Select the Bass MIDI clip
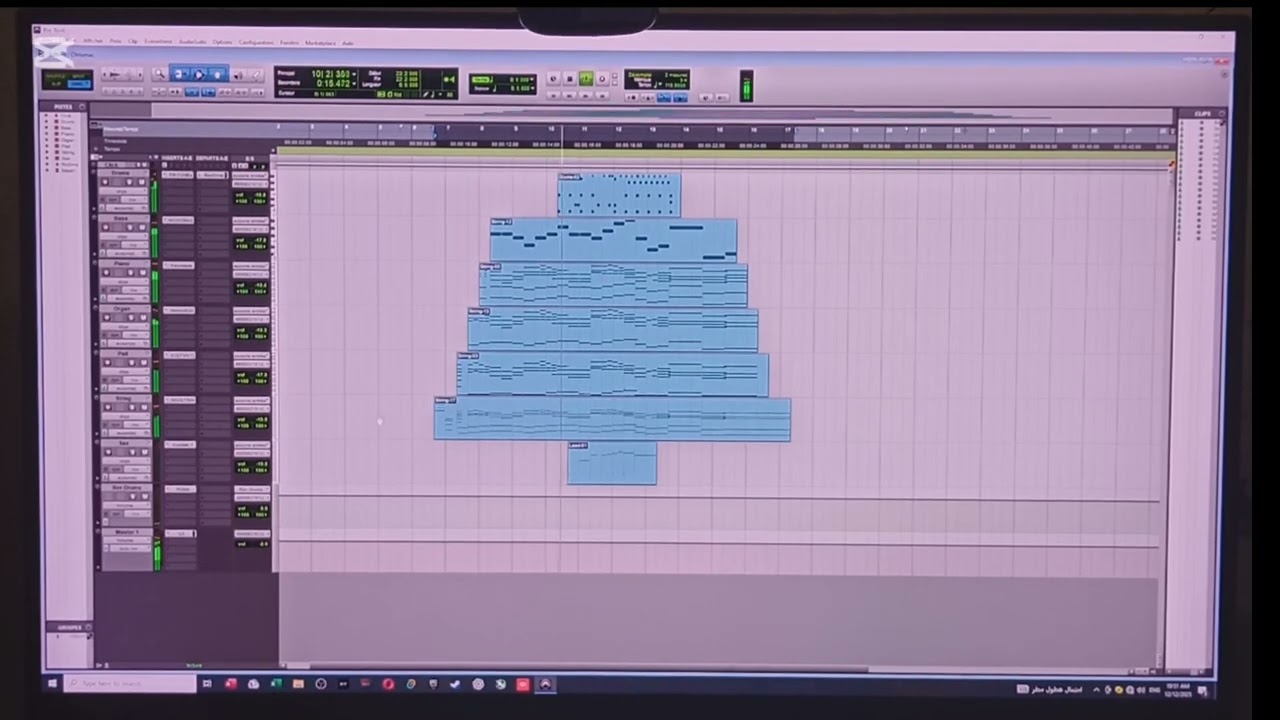Screen dimensions: 1280x720 pos(613,240)
